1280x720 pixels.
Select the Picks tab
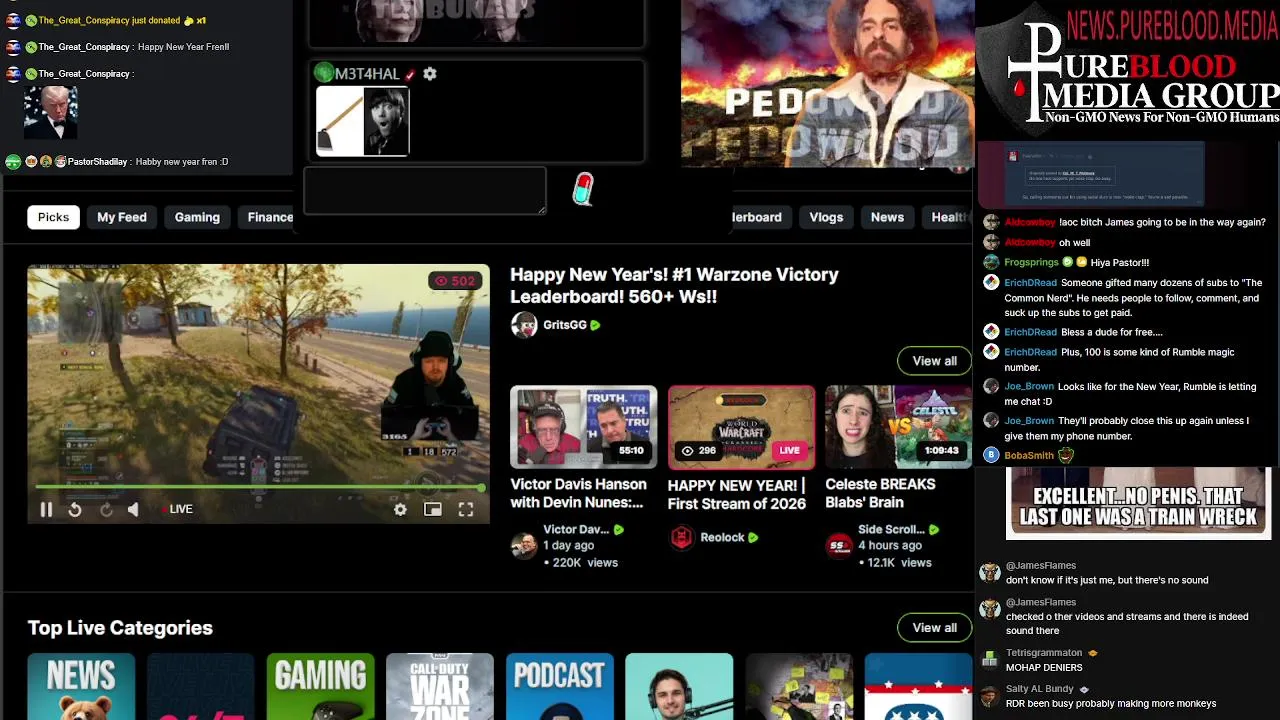pyautogui.click(x=54, y=217)
